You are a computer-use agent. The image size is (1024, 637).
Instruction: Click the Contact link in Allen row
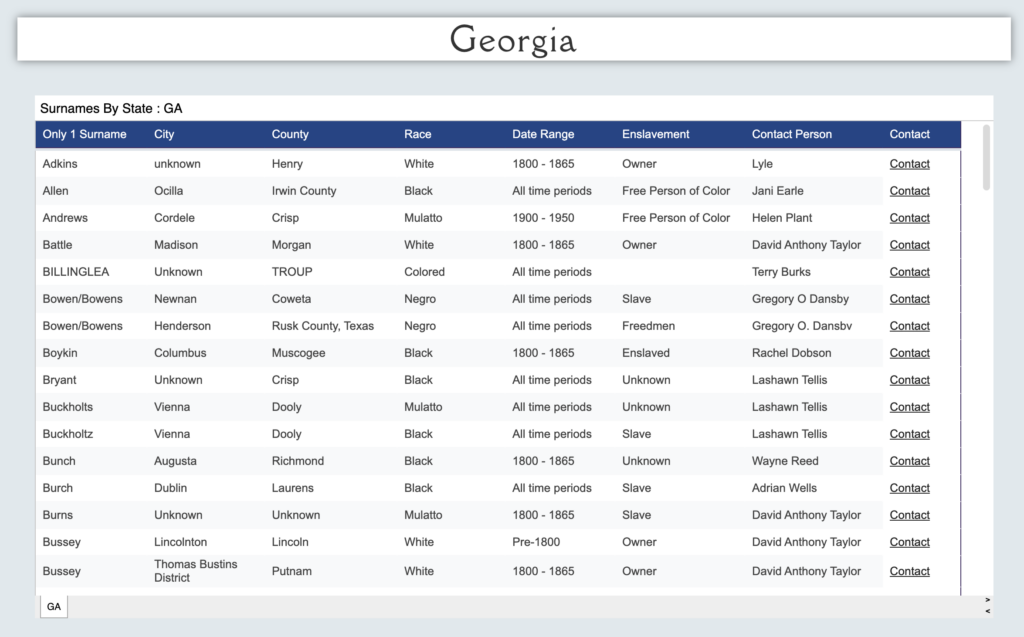(909, 191)
